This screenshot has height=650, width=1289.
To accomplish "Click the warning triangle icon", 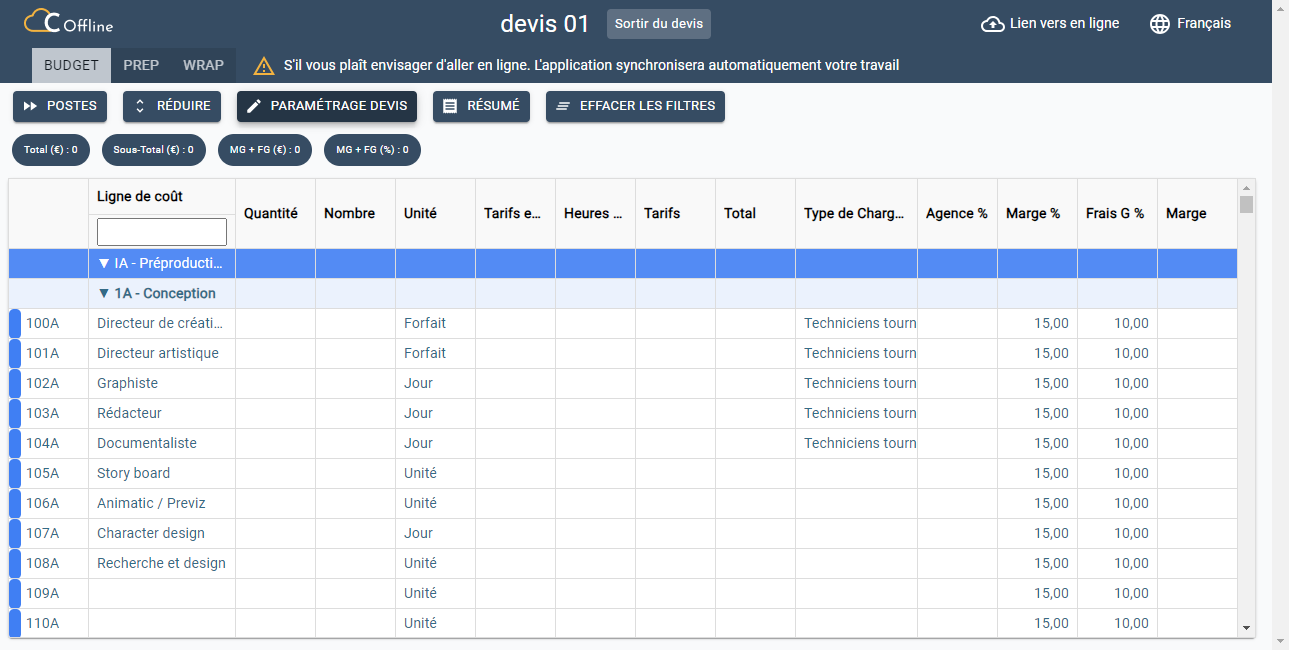I will (264, 66).
